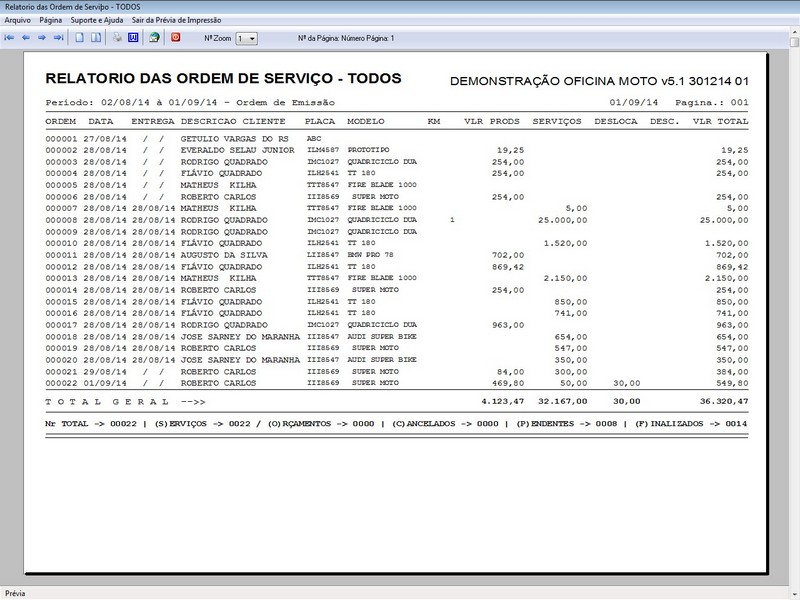Viewport: 800px width, 600px height.
Task: Click the DESLOCA column header
Action: coord(616,121)
